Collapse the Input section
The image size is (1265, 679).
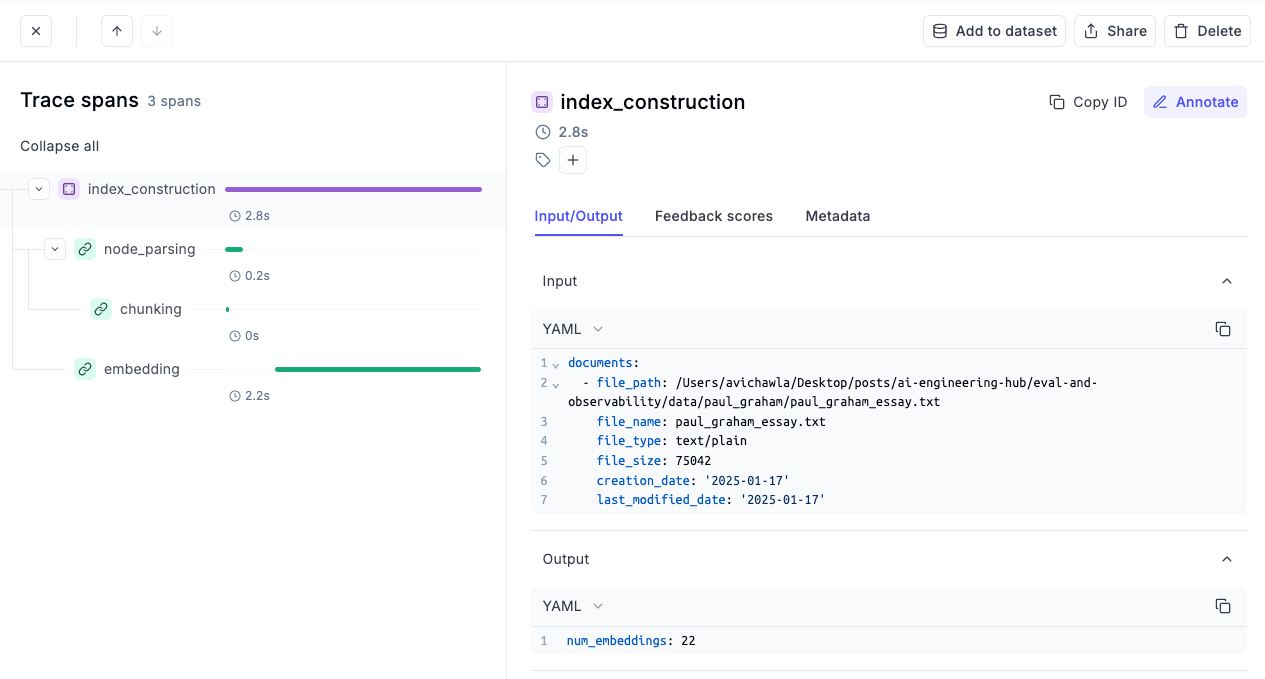(1227, 281)
